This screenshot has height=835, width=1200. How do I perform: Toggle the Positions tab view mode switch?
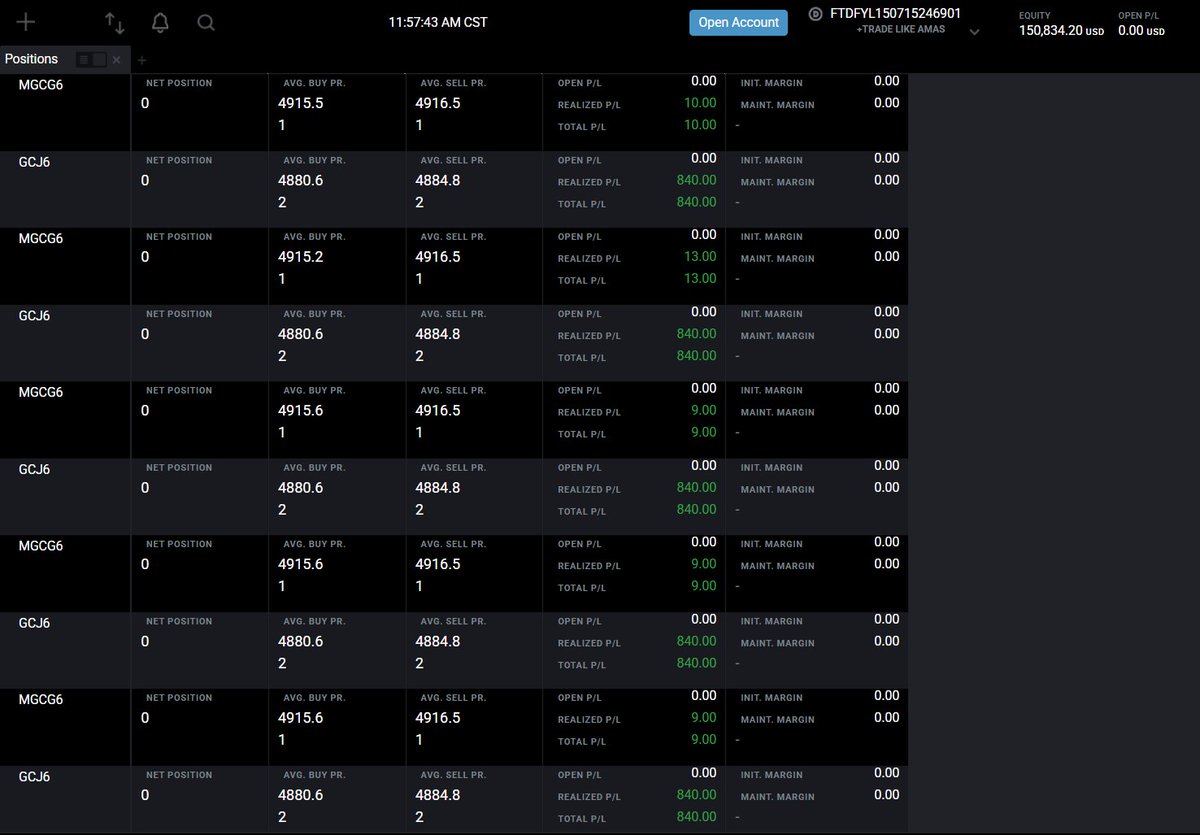[91, 60]
